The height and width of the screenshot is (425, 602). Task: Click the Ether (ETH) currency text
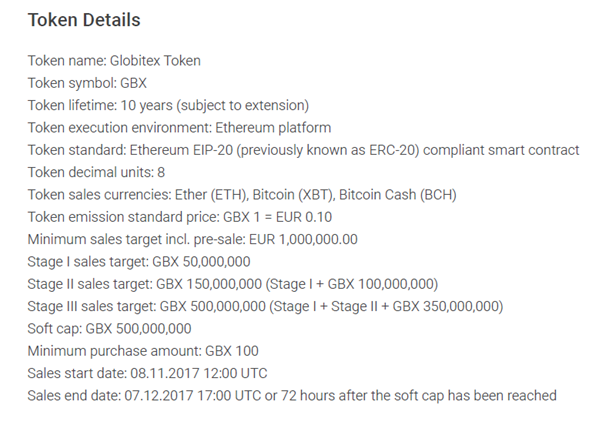tap(212, 195)
